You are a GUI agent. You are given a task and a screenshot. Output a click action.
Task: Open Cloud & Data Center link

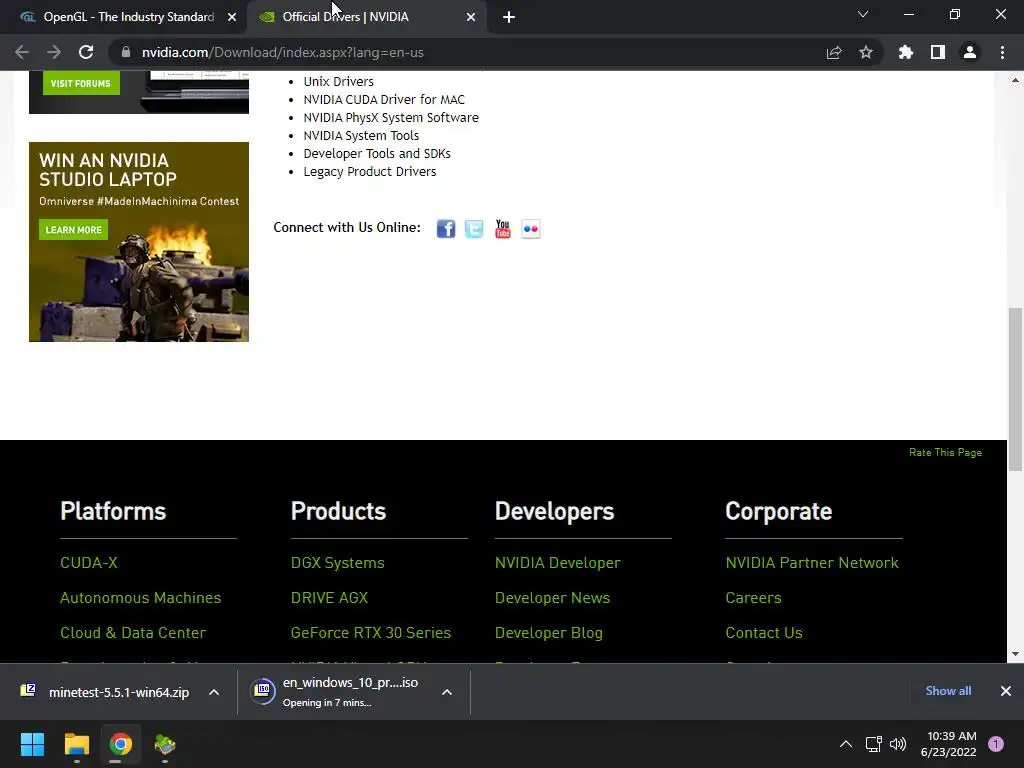tap(133, 633)
